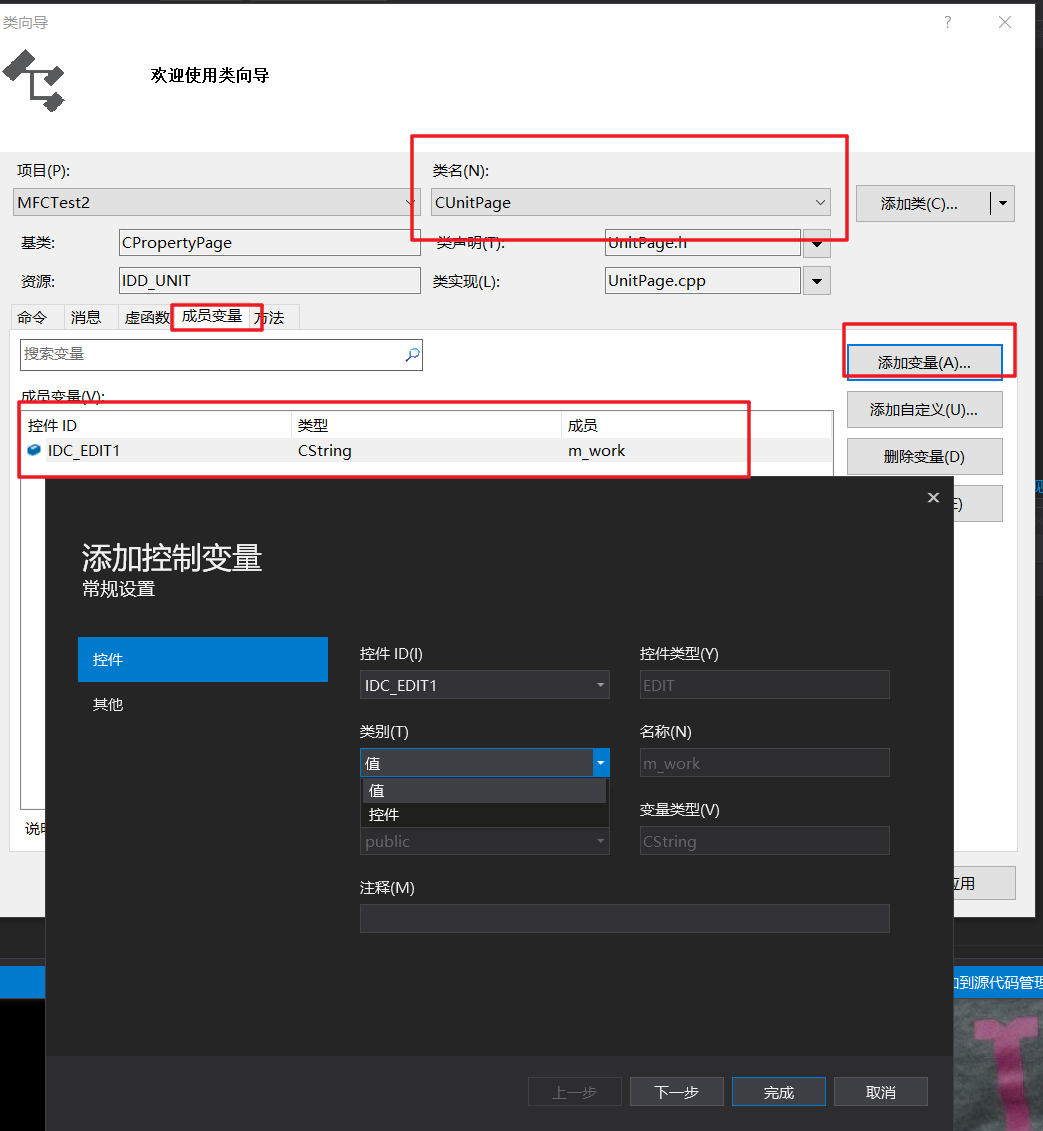
Task: Open the 类名 CUnitPage dropdown
Action: pyautogui.click(x=630, y=203)
